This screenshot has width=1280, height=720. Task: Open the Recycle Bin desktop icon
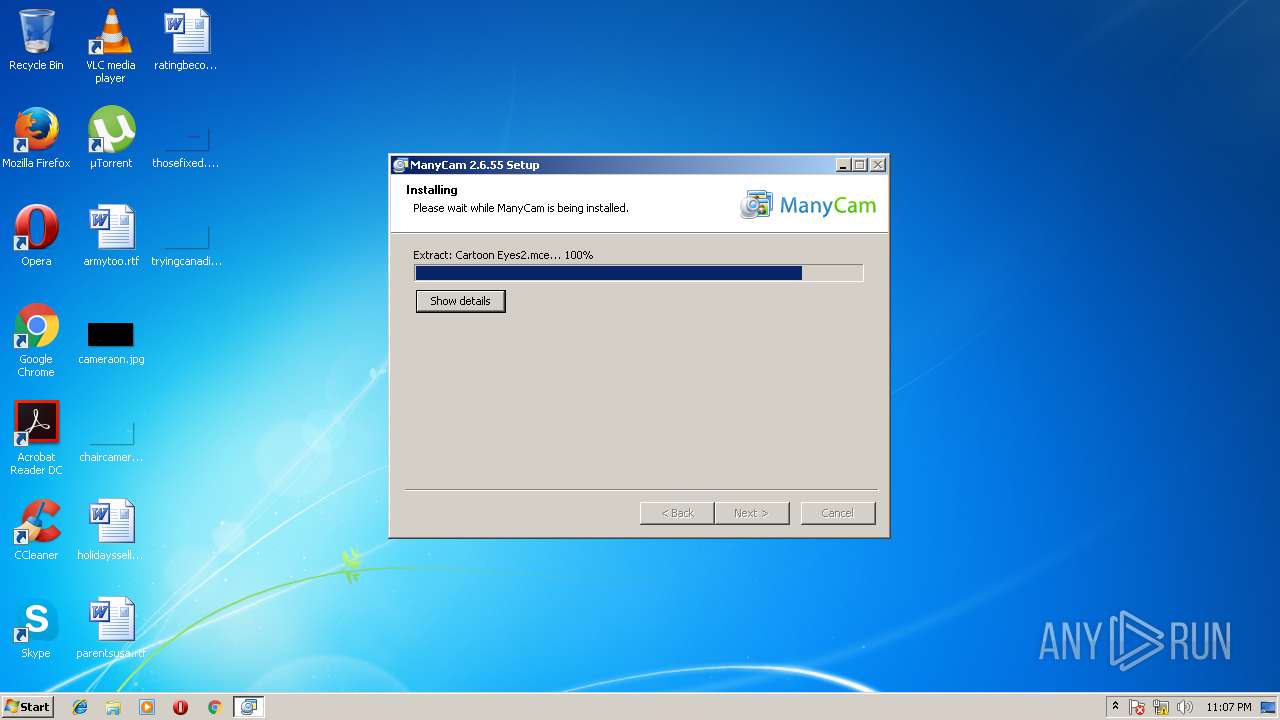[36, 40]
